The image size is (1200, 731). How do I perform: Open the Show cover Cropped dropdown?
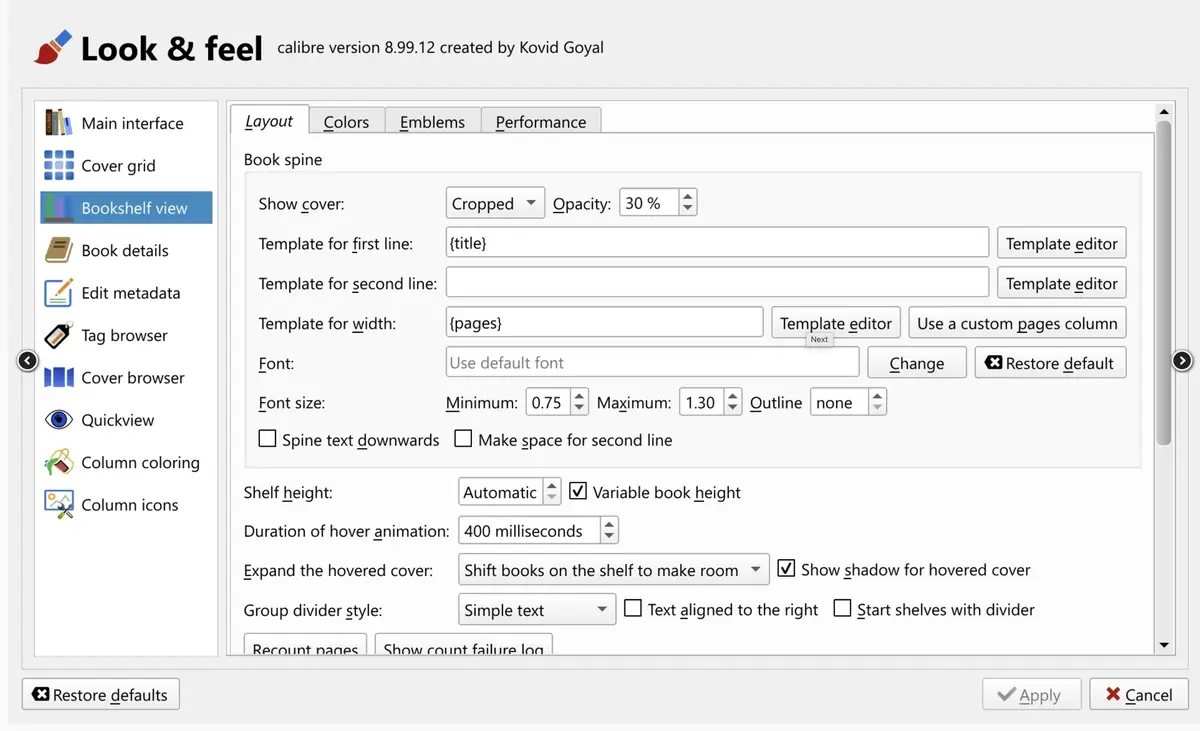495,204
